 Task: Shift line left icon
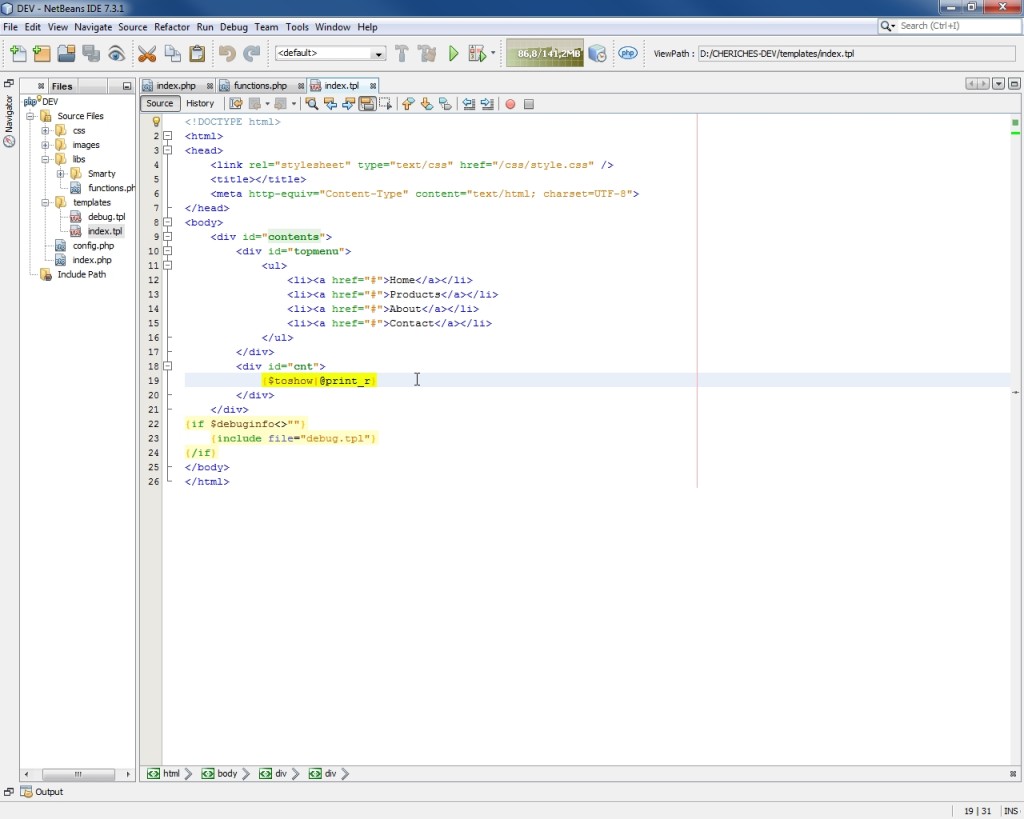point(469,104)
